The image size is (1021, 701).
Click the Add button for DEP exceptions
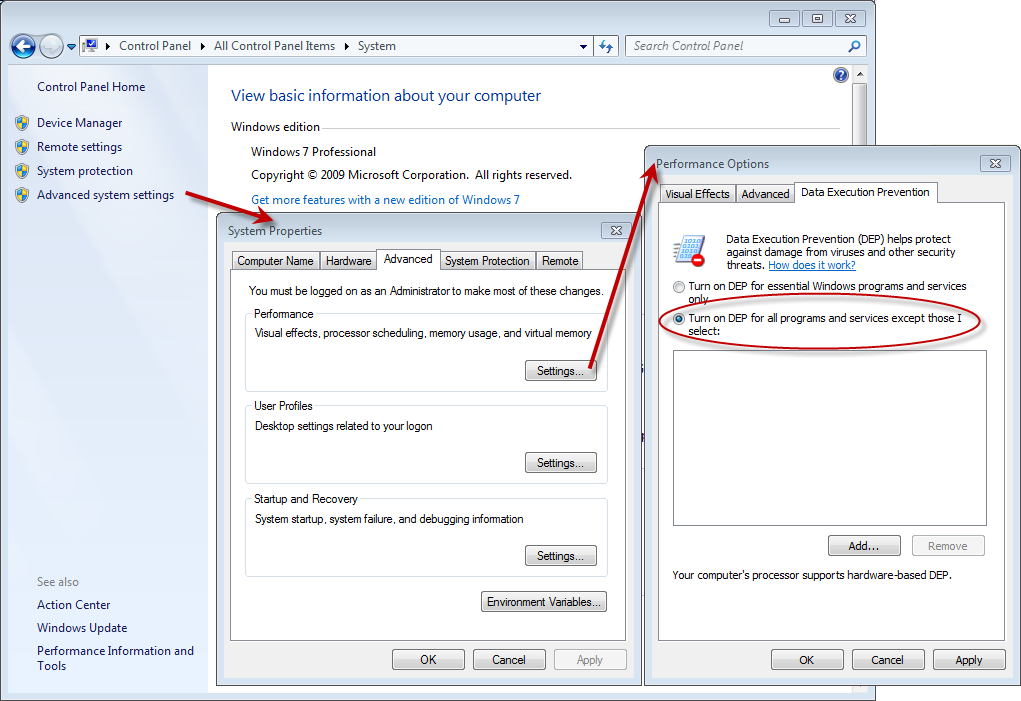[864, 546]
